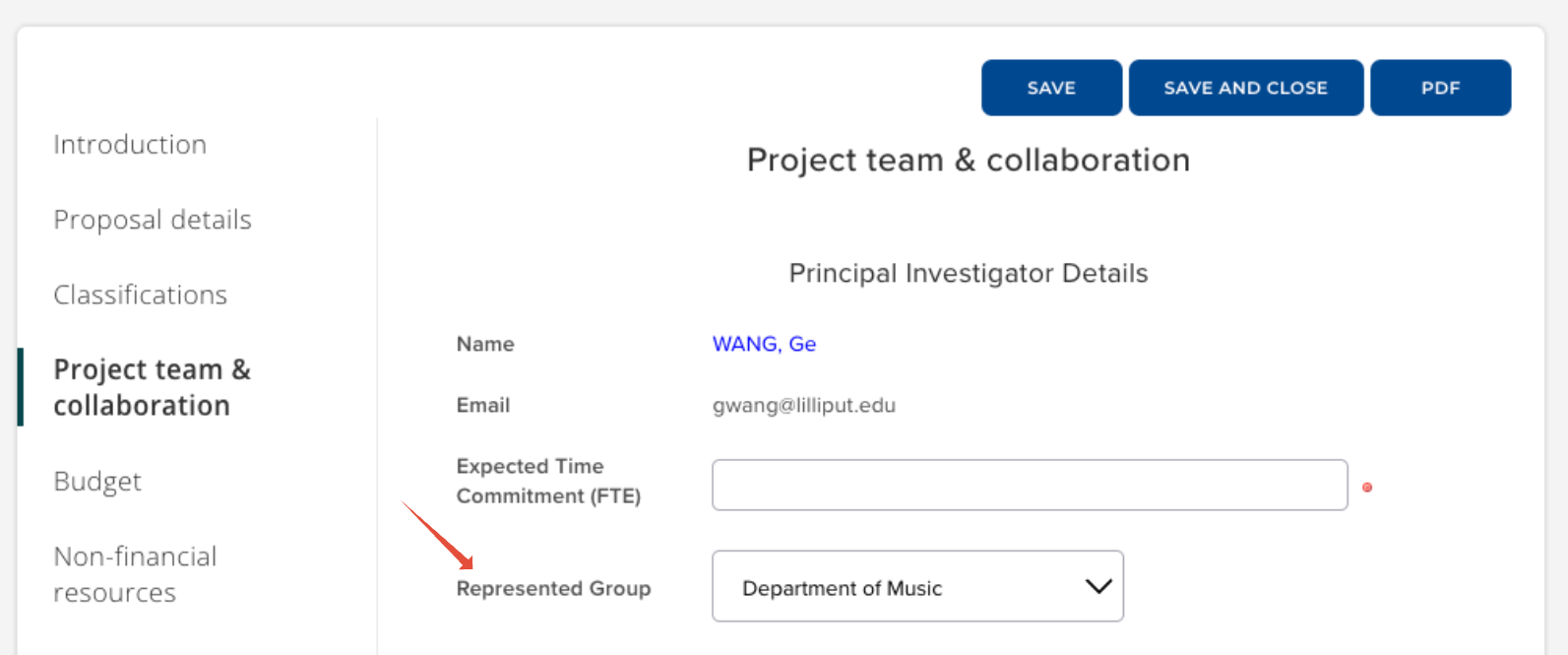This screenshot has width=1568, height=655.
Task: Go to Proposal details in the sidebar
Action: pos(153,220)
